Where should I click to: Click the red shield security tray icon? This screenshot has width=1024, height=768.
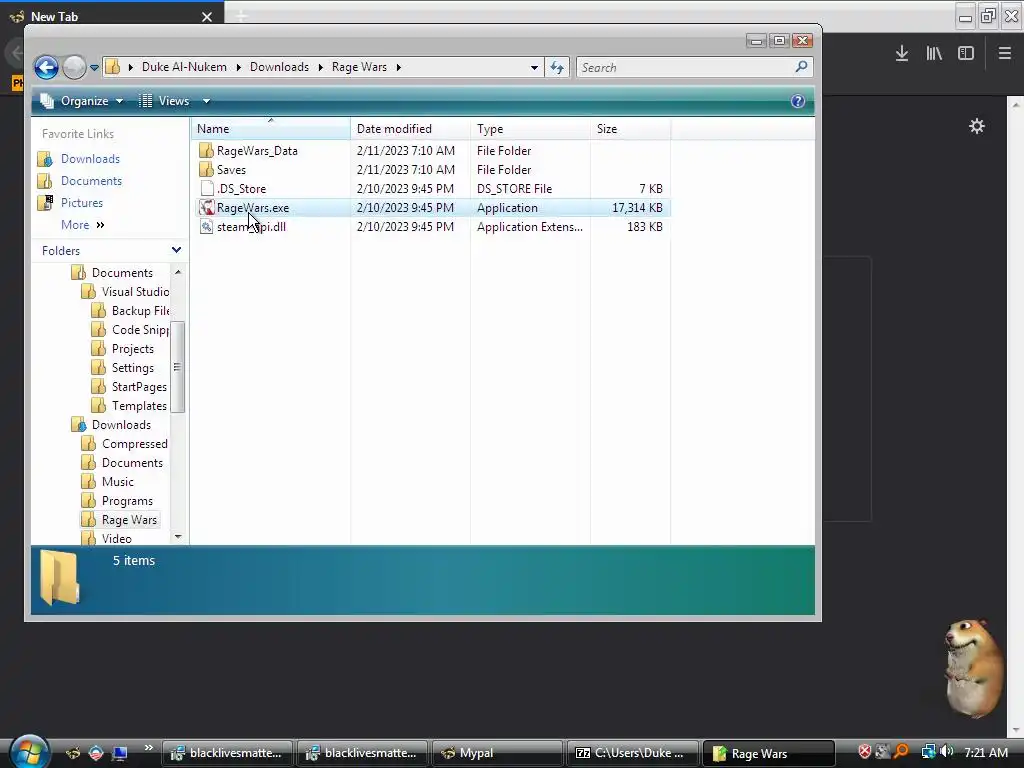click(x=865, y=752)
